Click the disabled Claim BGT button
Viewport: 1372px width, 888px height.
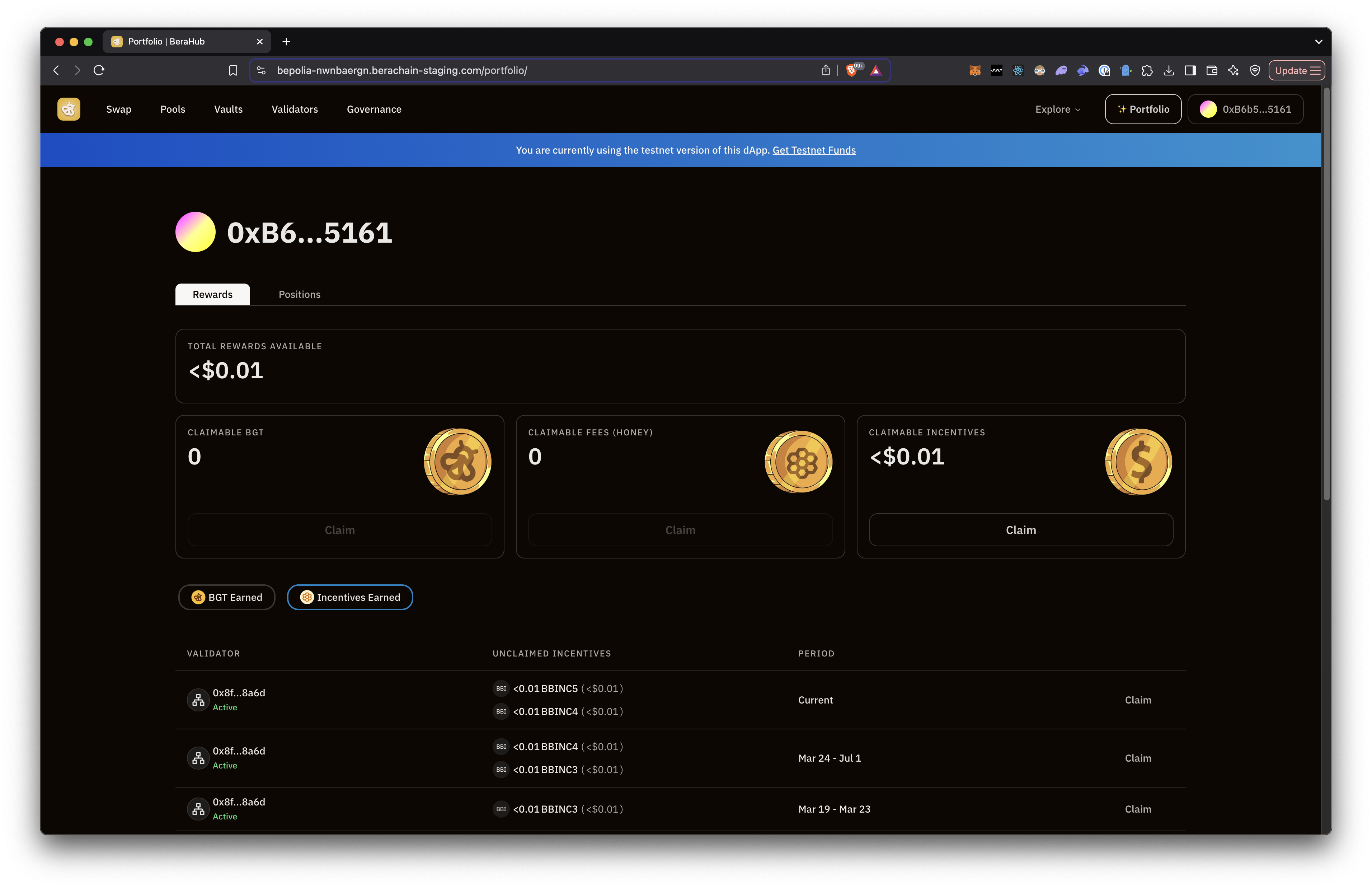tap(339, 529)
